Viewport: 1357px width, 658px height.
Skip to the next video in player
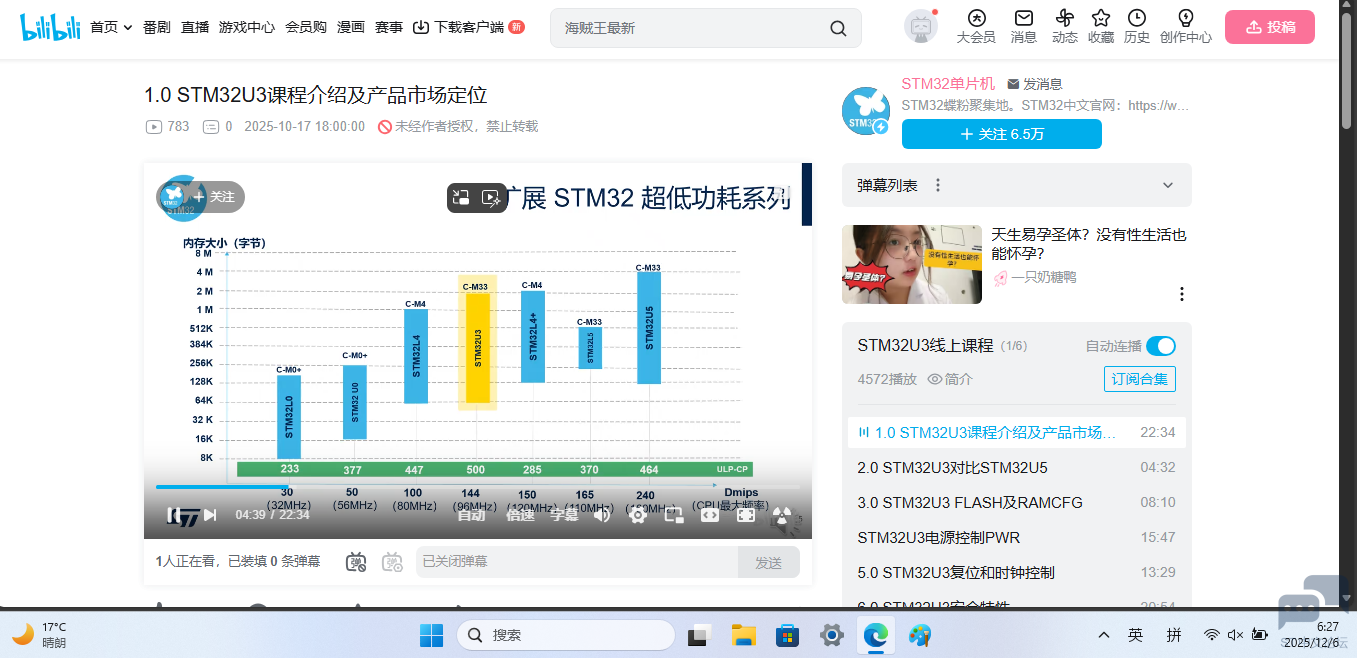tap(210, 515)
